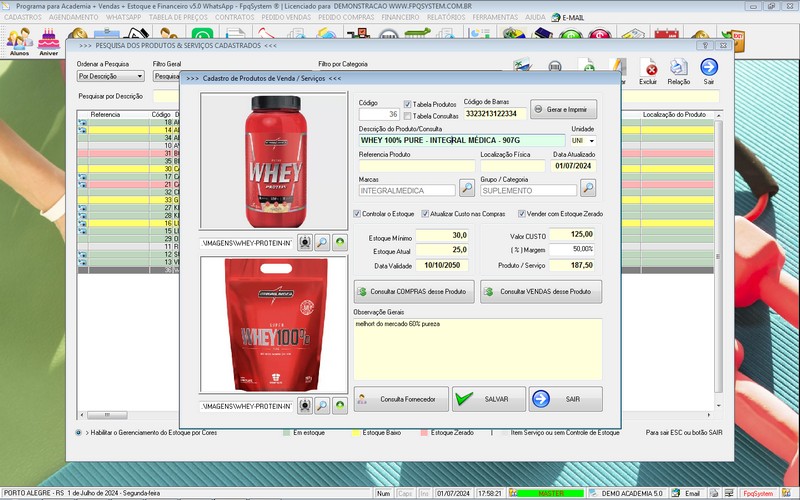Click the SALVAR button

(489, 399)
